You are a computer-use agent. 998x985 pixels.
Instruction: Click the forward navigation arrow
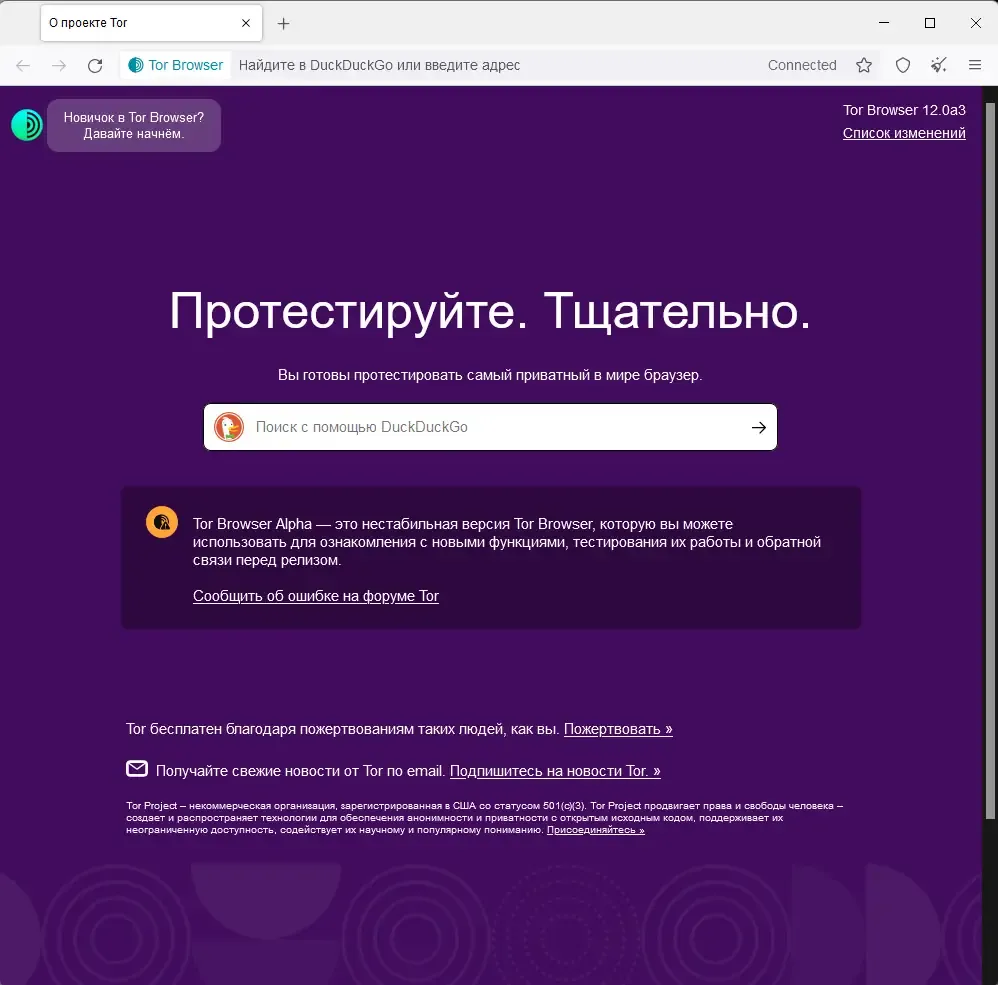click(x=59, y=66)
